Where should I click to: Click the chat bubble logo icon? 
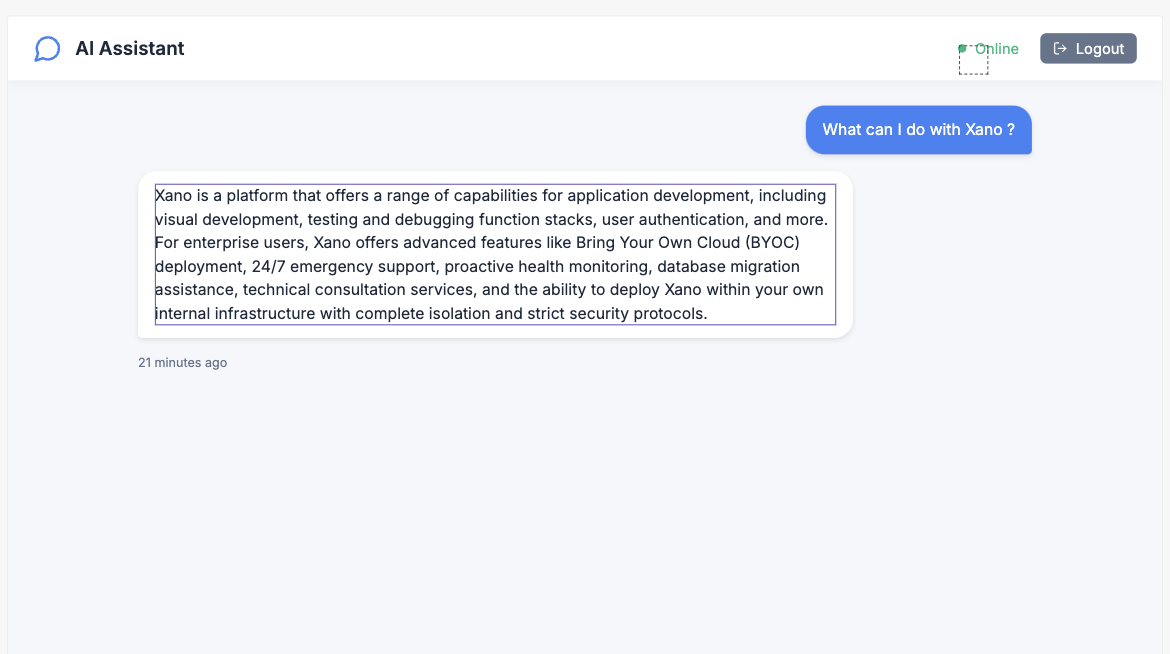tap(47, 49)
